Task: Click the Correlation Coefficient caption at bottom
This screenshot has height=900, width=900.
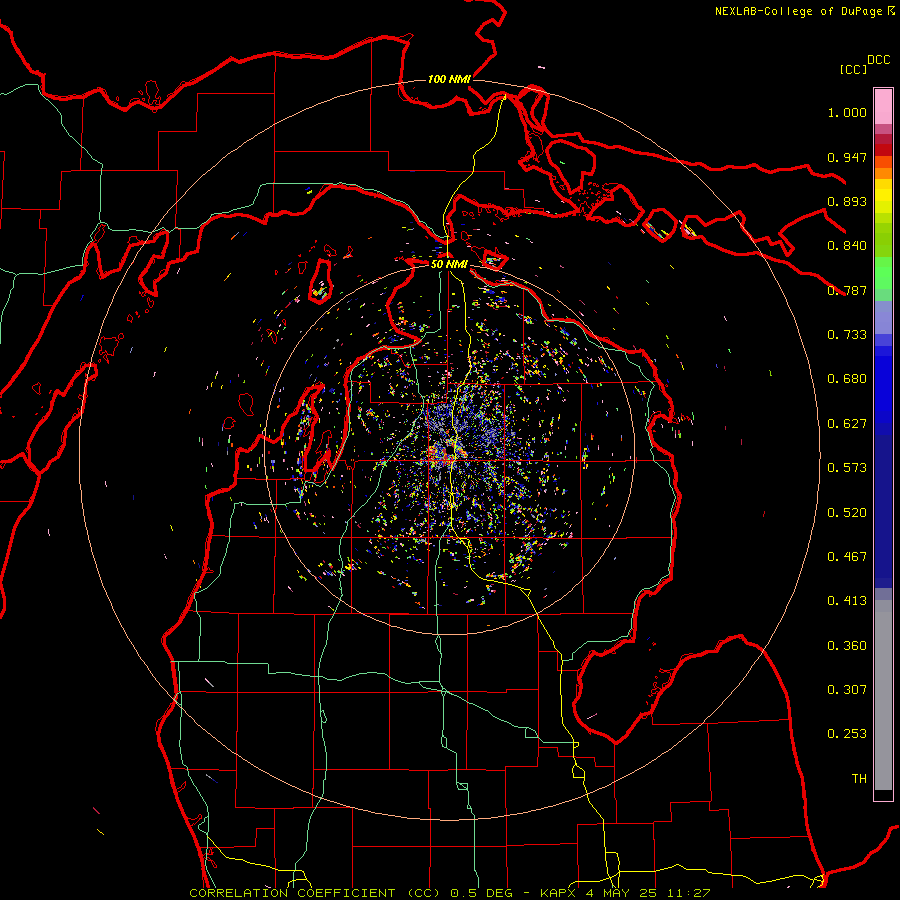Action: point(450,893)
